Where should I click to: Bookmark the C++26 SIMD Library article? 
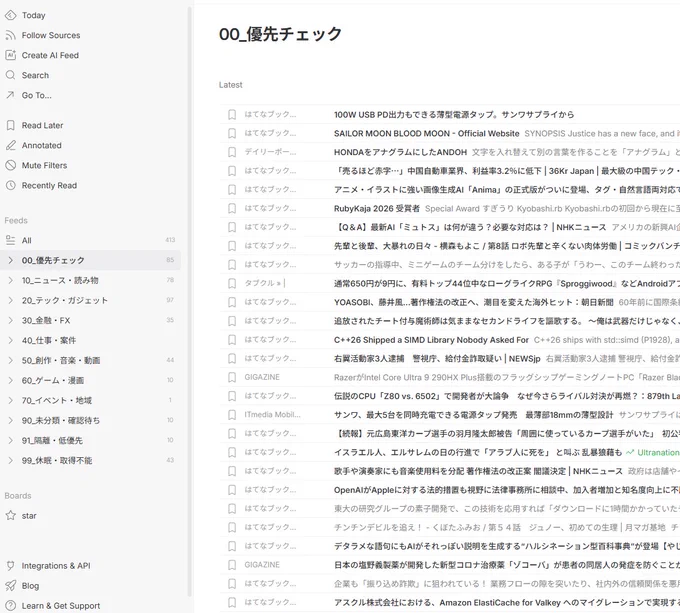232,340
